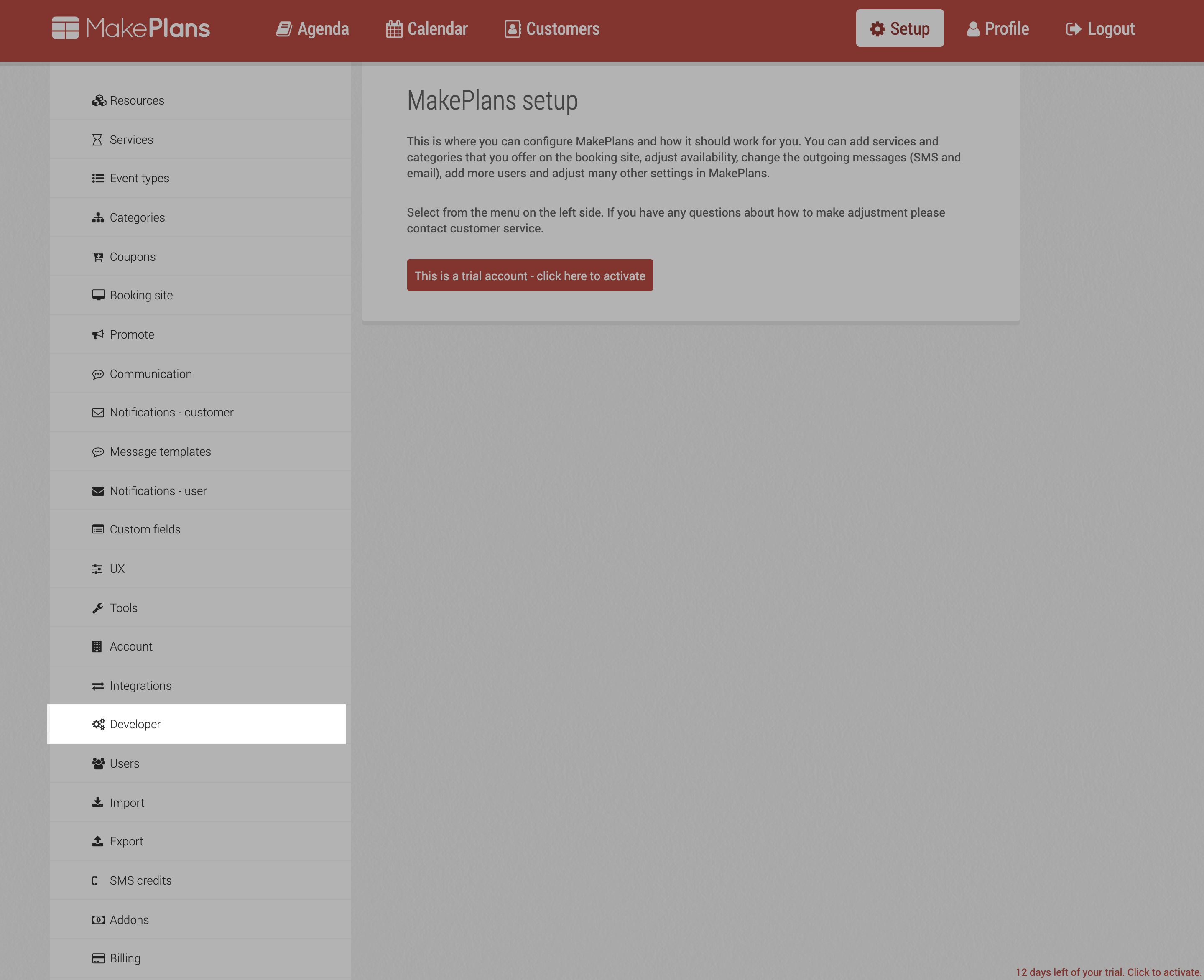Click the Notifications - customer envelope icon
Screen dimensions: 1204x980
[x=98, y=413]
